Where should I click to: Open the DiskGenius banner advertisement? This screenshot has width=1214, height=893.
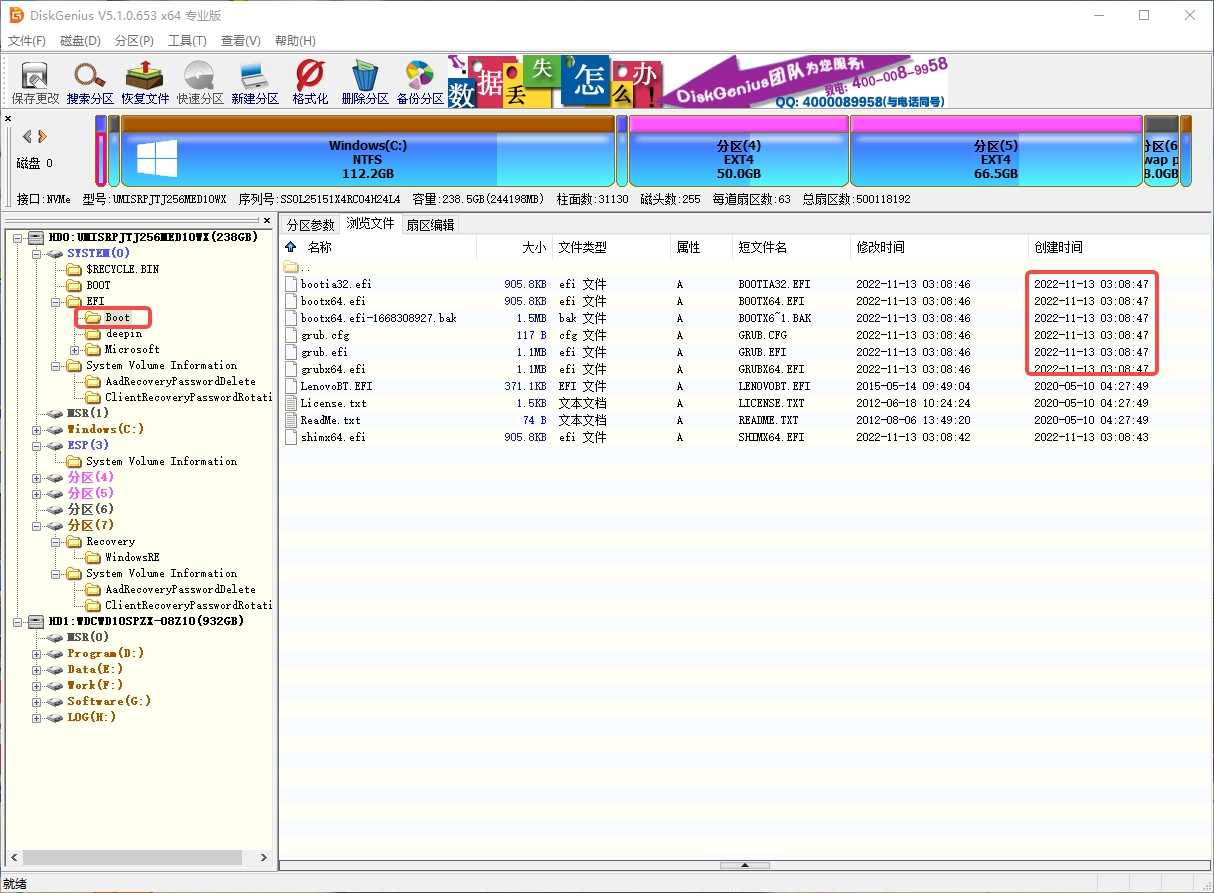click(x=698, y=81)
